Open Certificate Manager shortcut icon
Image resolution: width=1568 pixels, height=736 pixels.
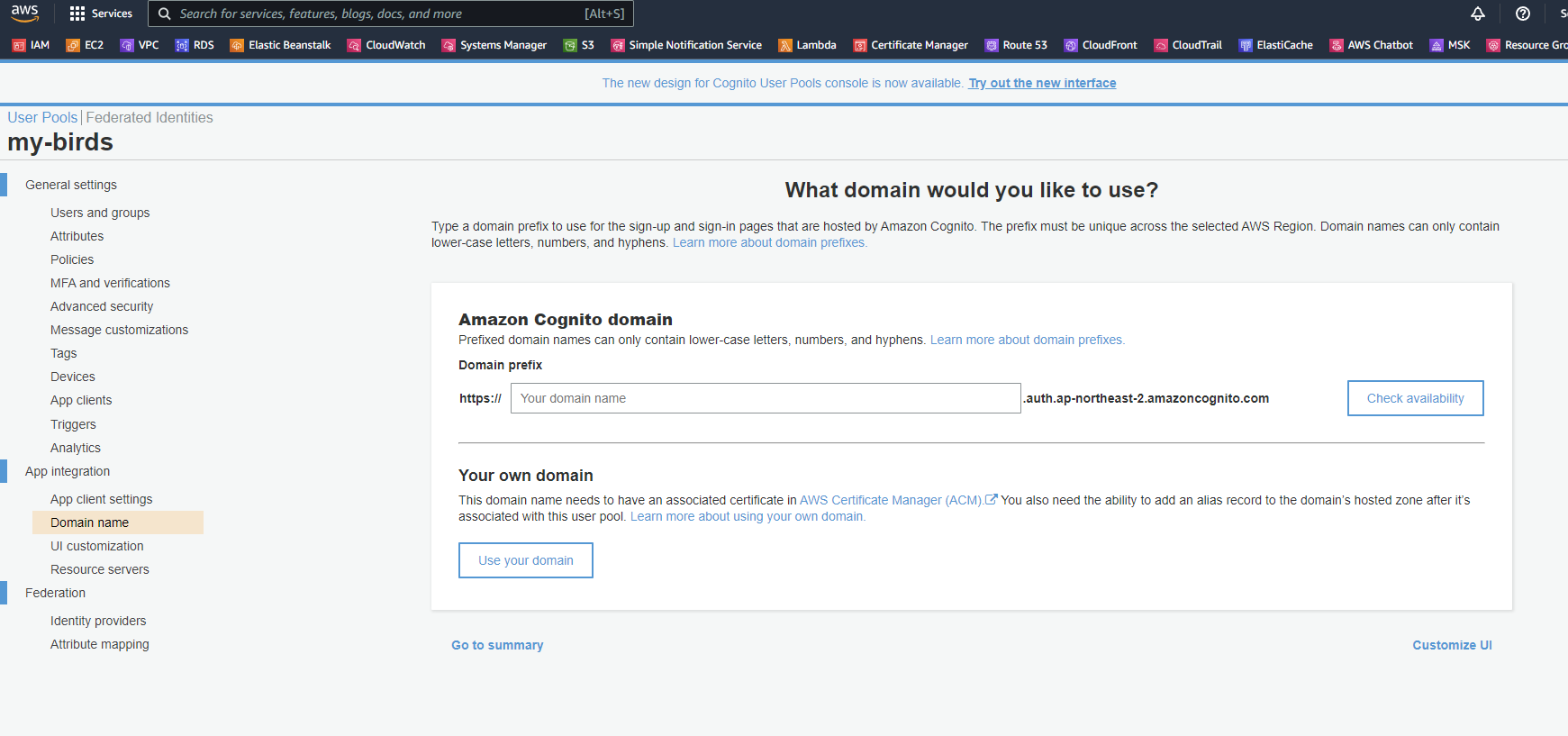860,45
